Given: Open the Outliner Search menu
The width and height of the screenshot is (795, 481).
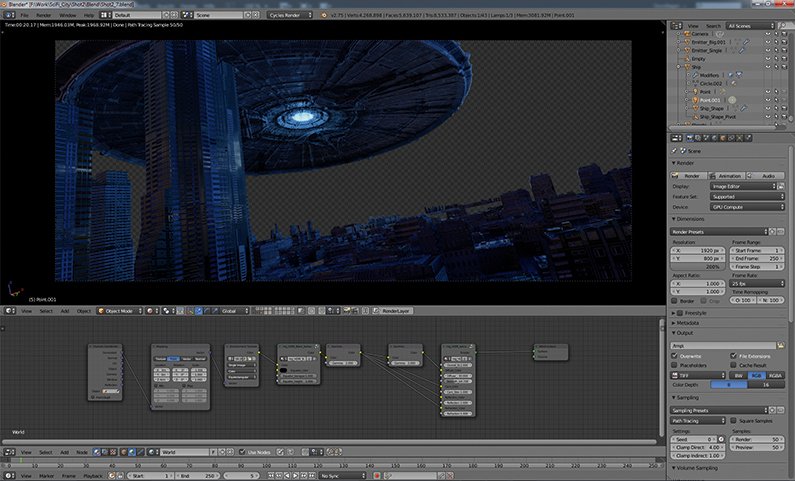Looking at the screenshot, I should tap(713, 26).
